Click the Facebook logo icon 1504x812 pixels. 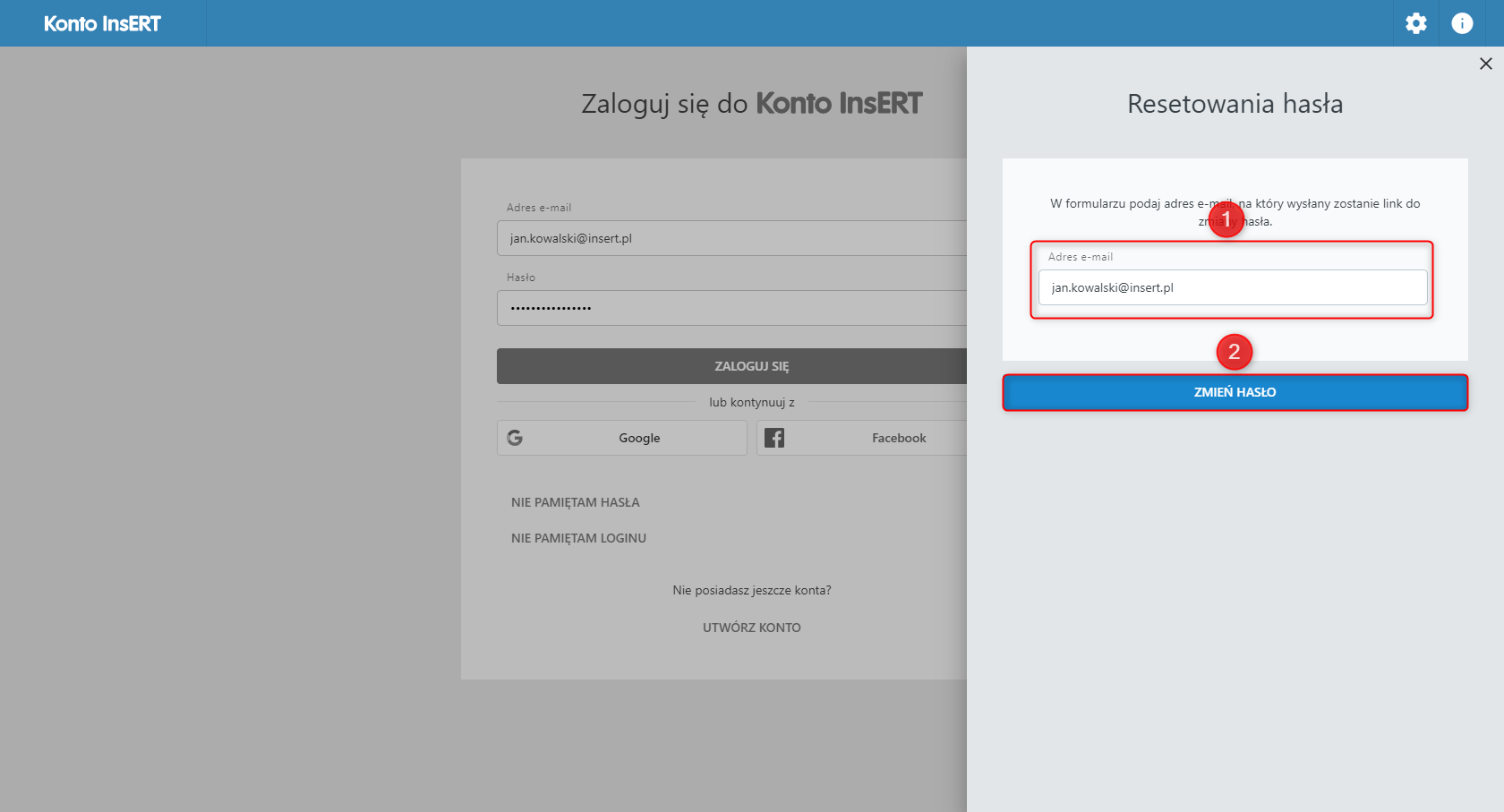pyautogui.click(x=774, y=438)
